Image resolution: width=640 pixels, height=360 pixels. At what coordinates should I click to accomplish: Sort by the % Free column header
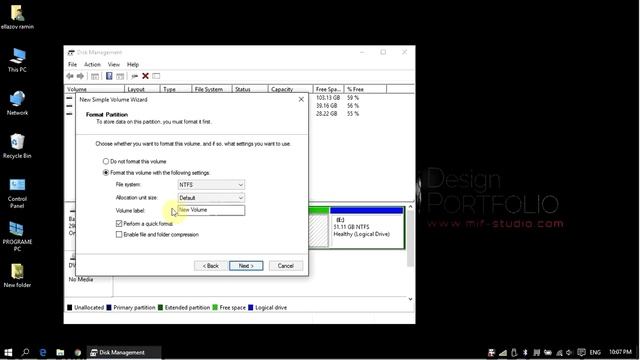pos(365,89)
